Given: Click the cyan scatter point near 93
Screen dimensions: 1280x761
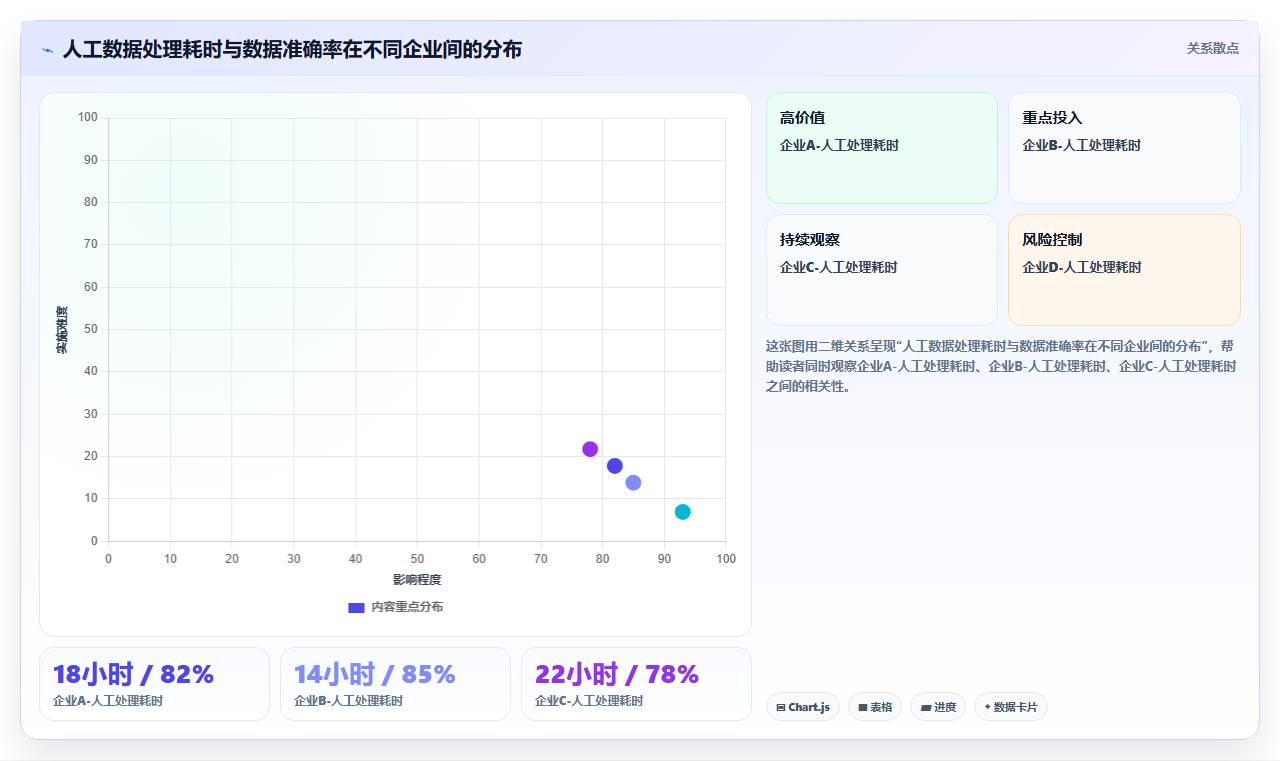Looking at the screenshot, I should coord(683,512).
